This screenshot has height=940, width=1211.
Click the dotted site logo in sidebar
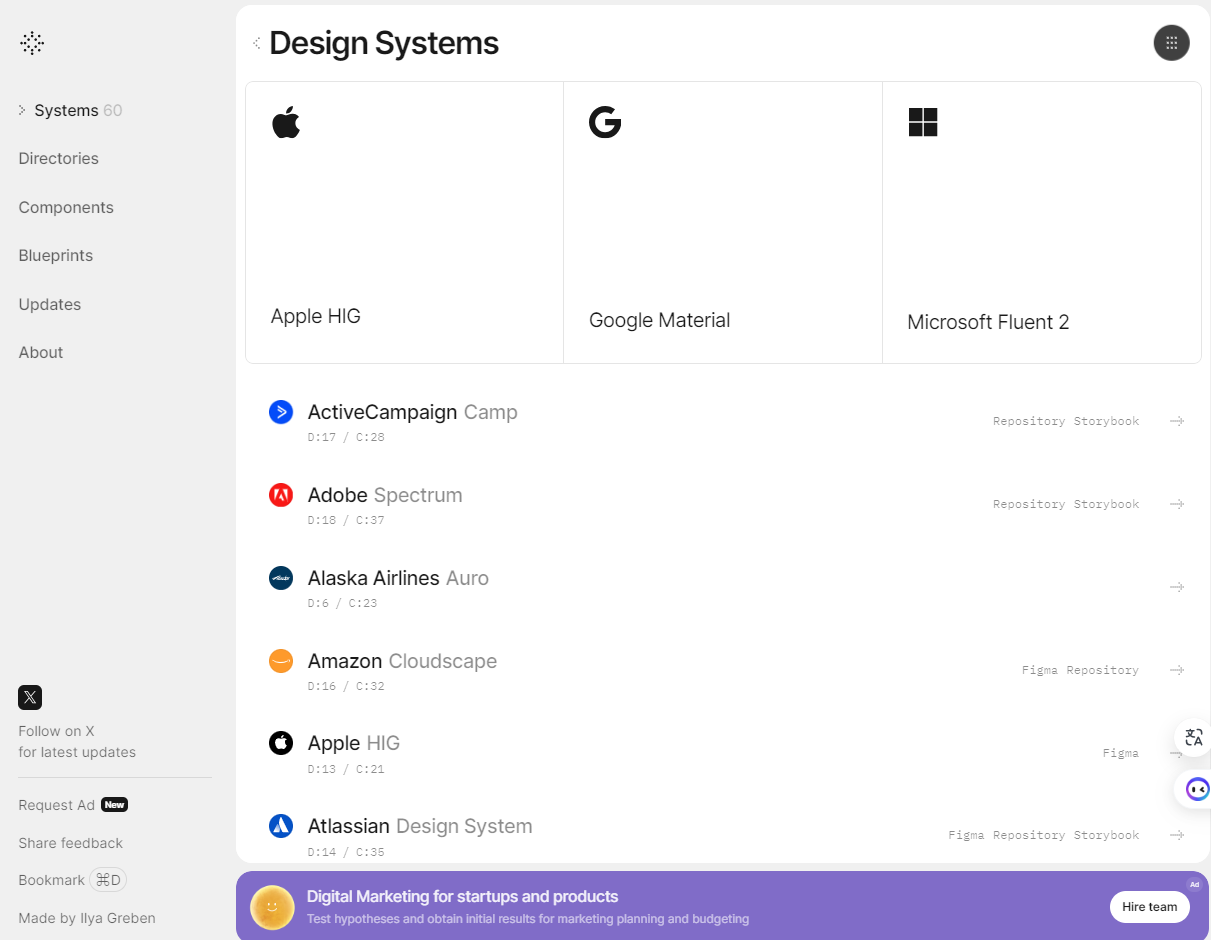[32, 43]
